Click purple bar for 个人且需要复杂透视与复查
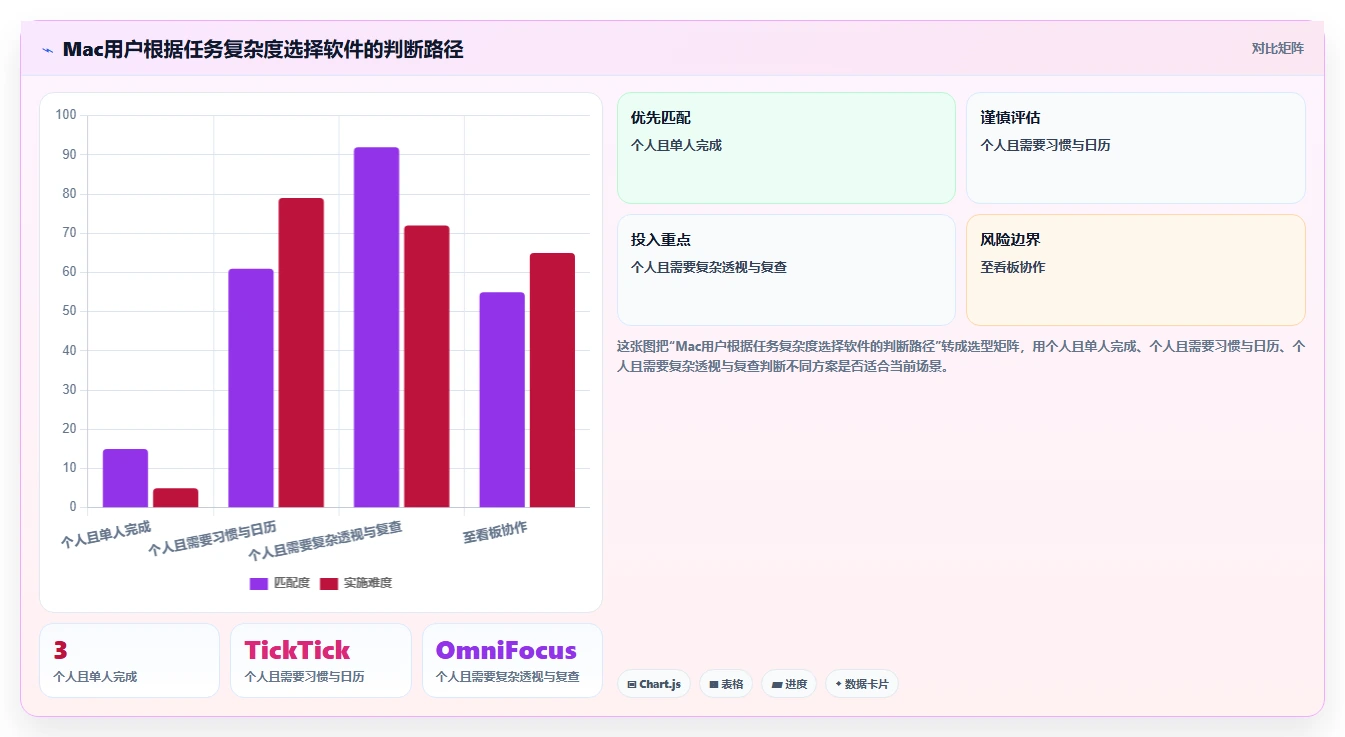The width and height of the screenshot is (1345, 737). click(x=376, y=327)
